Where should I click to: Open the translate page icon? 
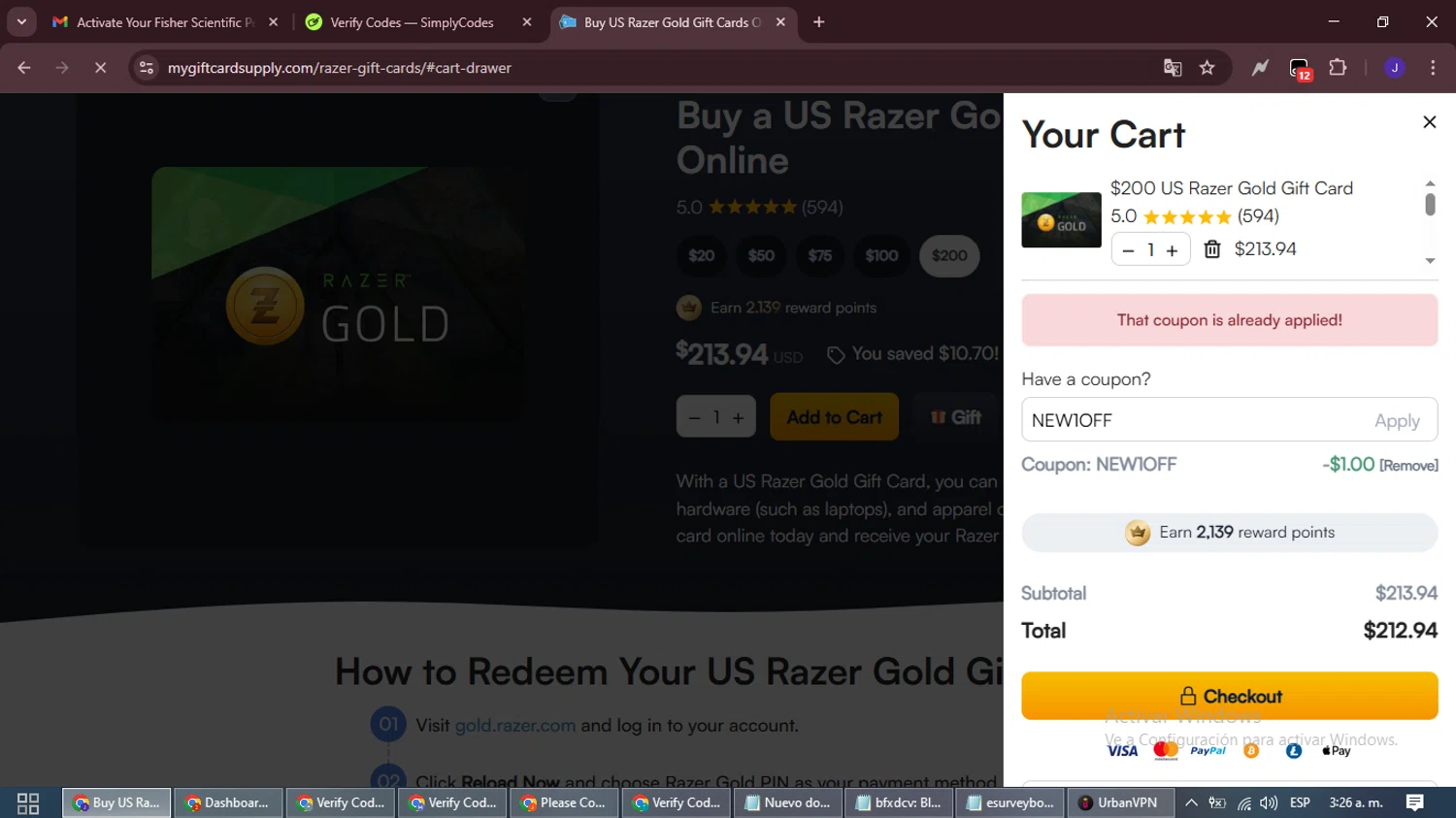tap(1173, 68)
